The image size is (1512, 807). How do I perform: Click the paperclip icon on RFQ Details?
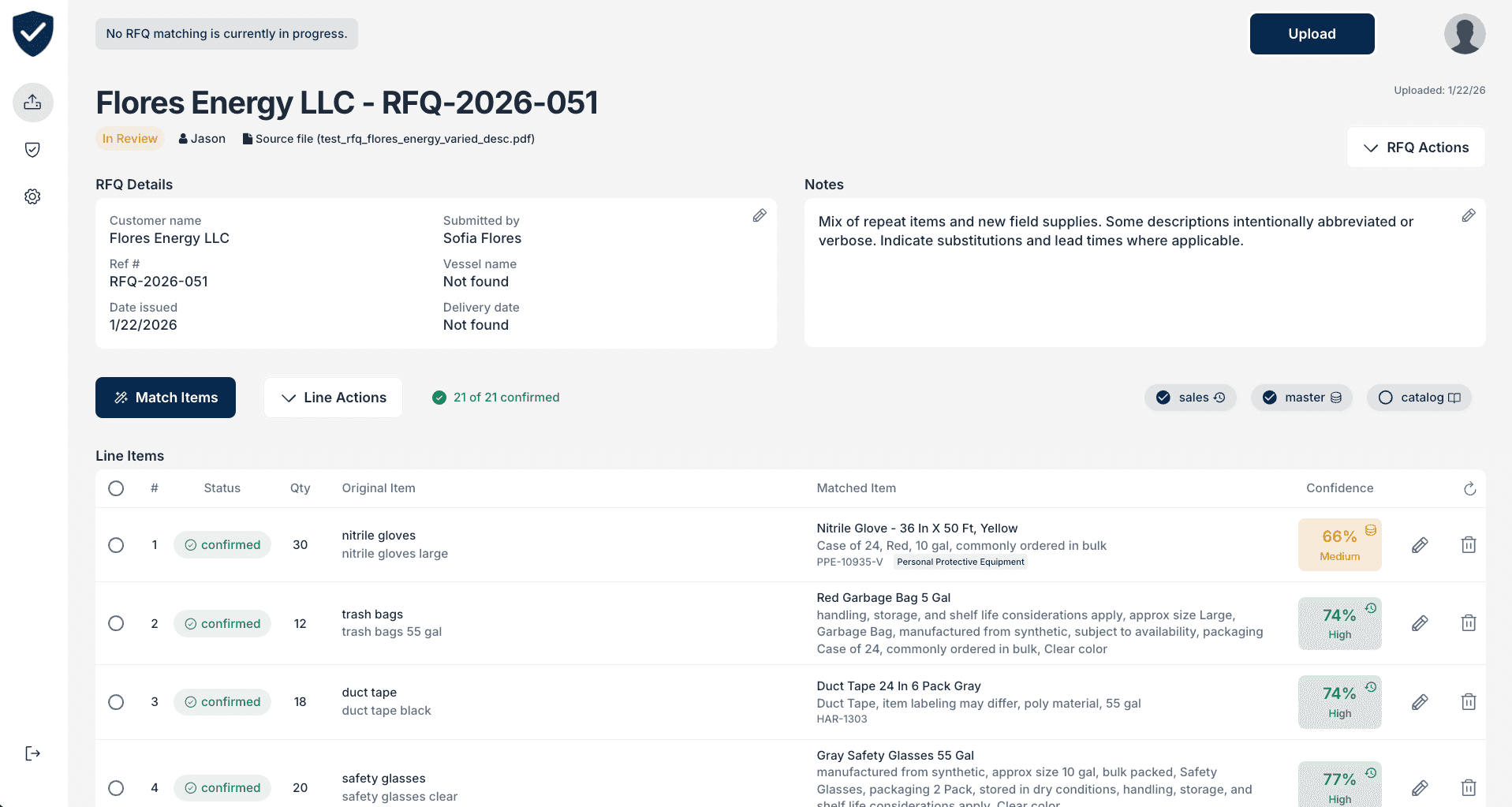coord(760,215)
